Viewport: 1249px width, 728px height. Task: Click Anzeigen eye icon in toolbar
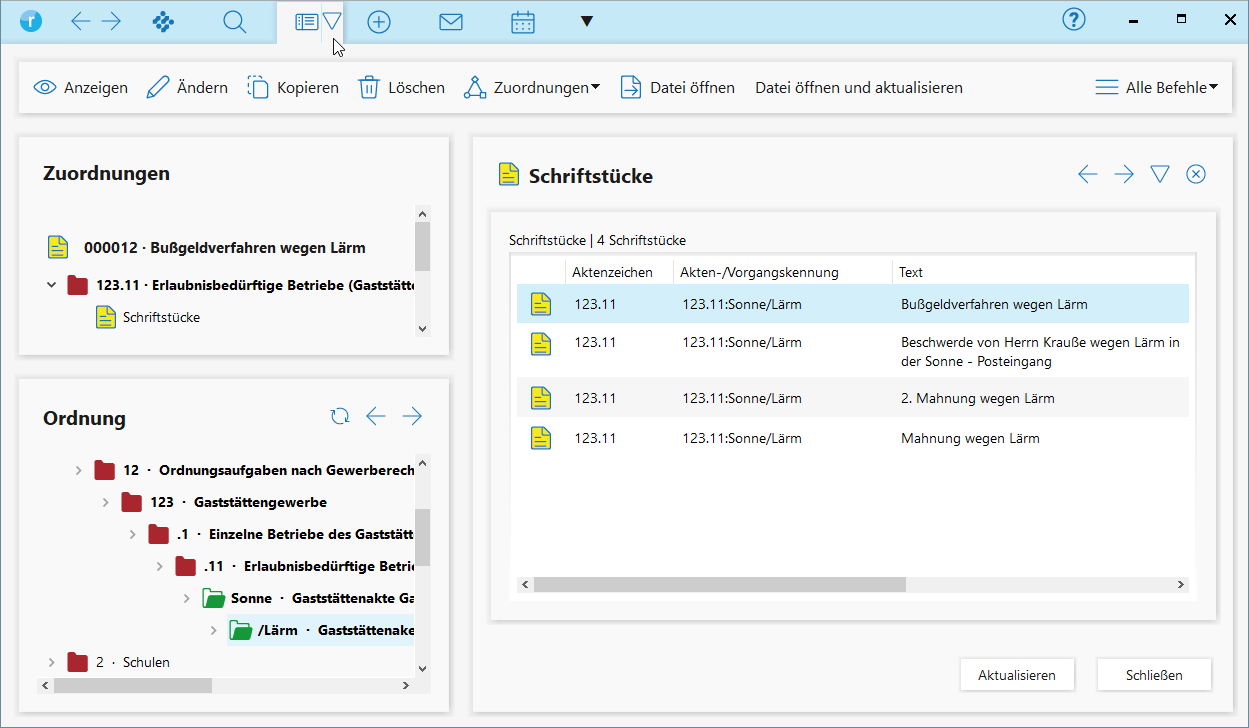[x=45, y=88]
